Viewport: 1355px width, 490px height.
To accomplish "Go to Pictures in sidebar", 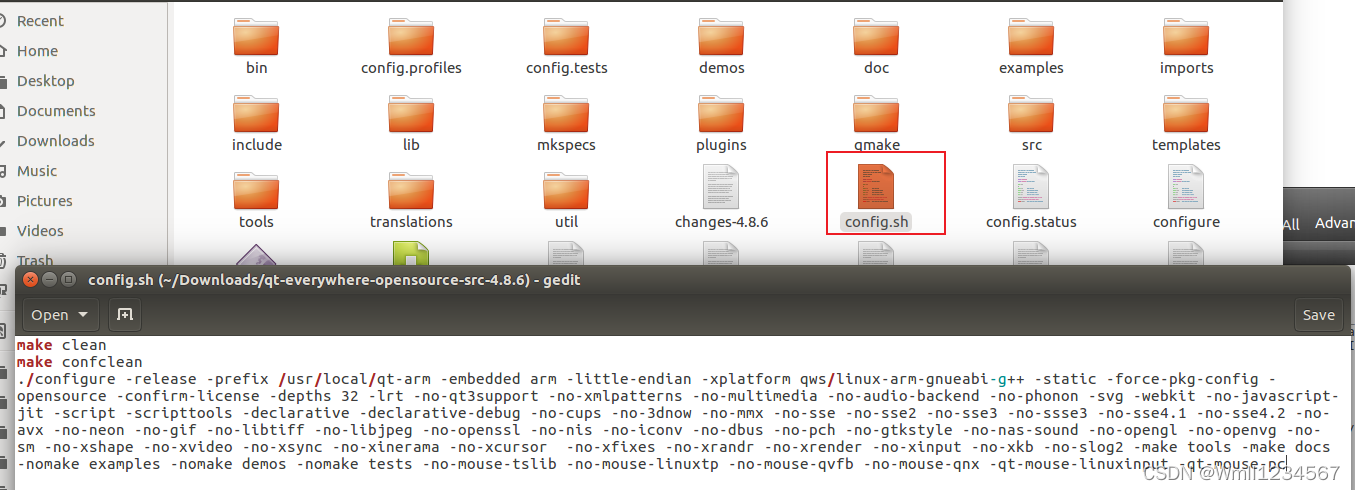I will (44, 201).
